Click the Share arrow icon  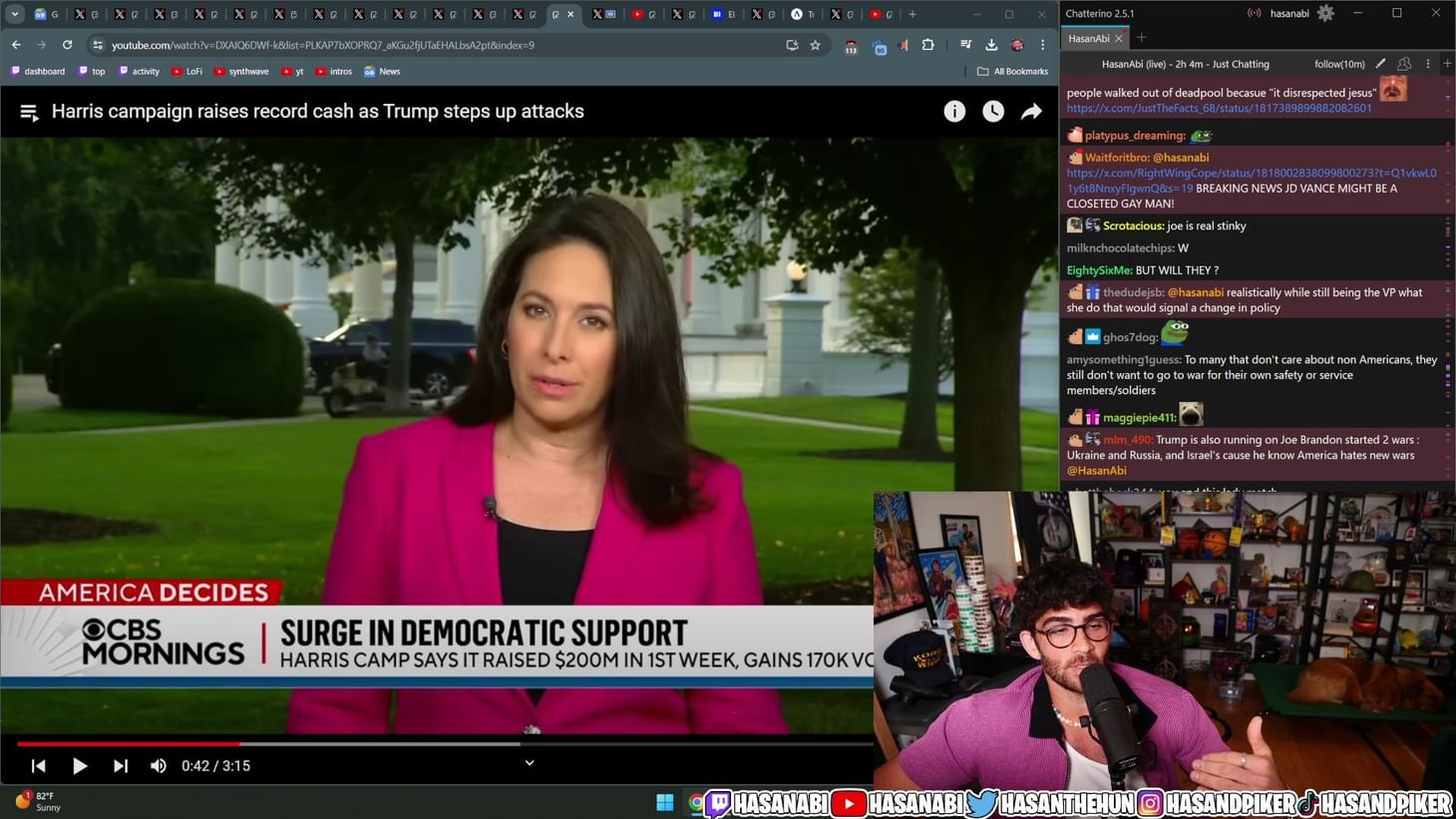coord(1031,112)
